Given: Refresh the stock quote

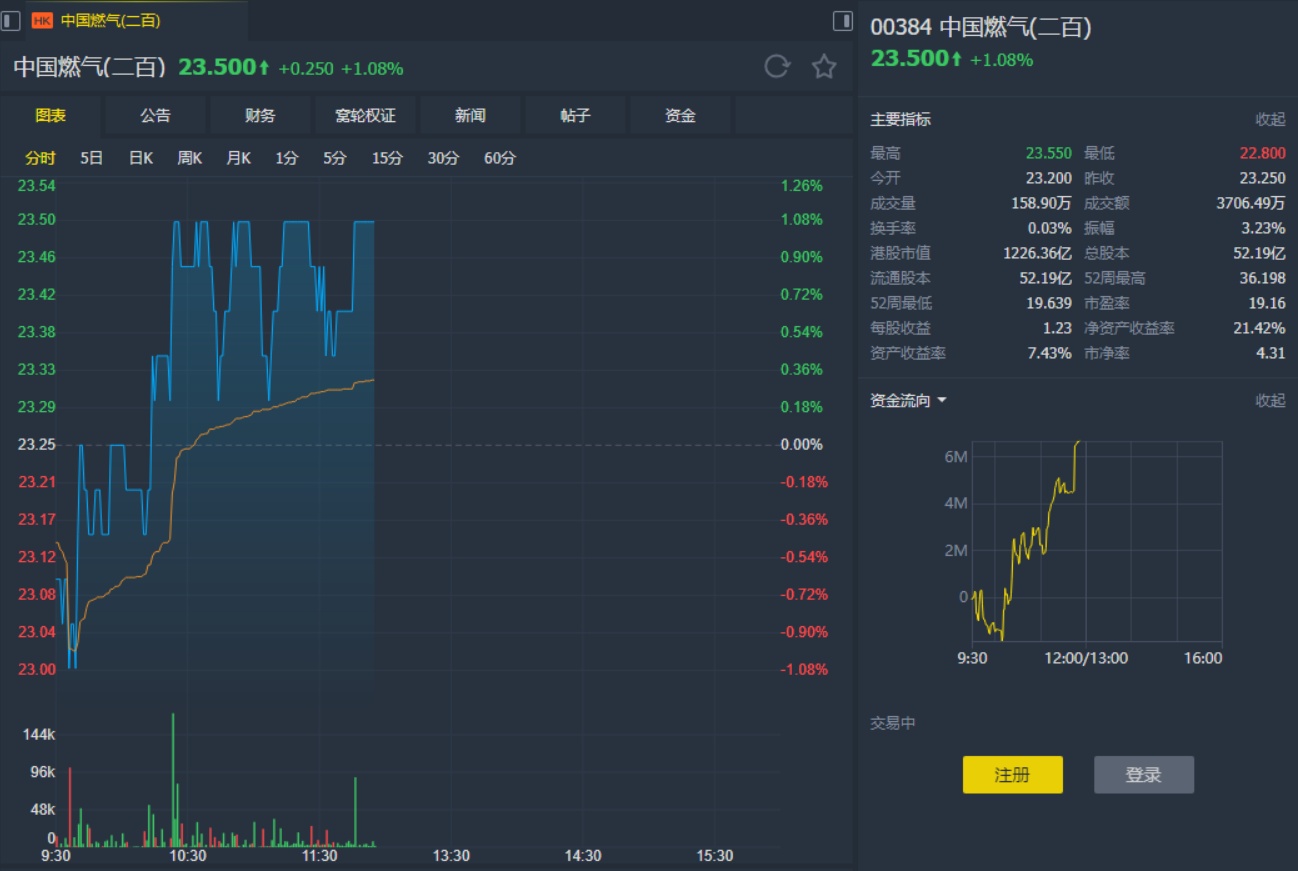Looking at the screenshot, I should (777, 67).
